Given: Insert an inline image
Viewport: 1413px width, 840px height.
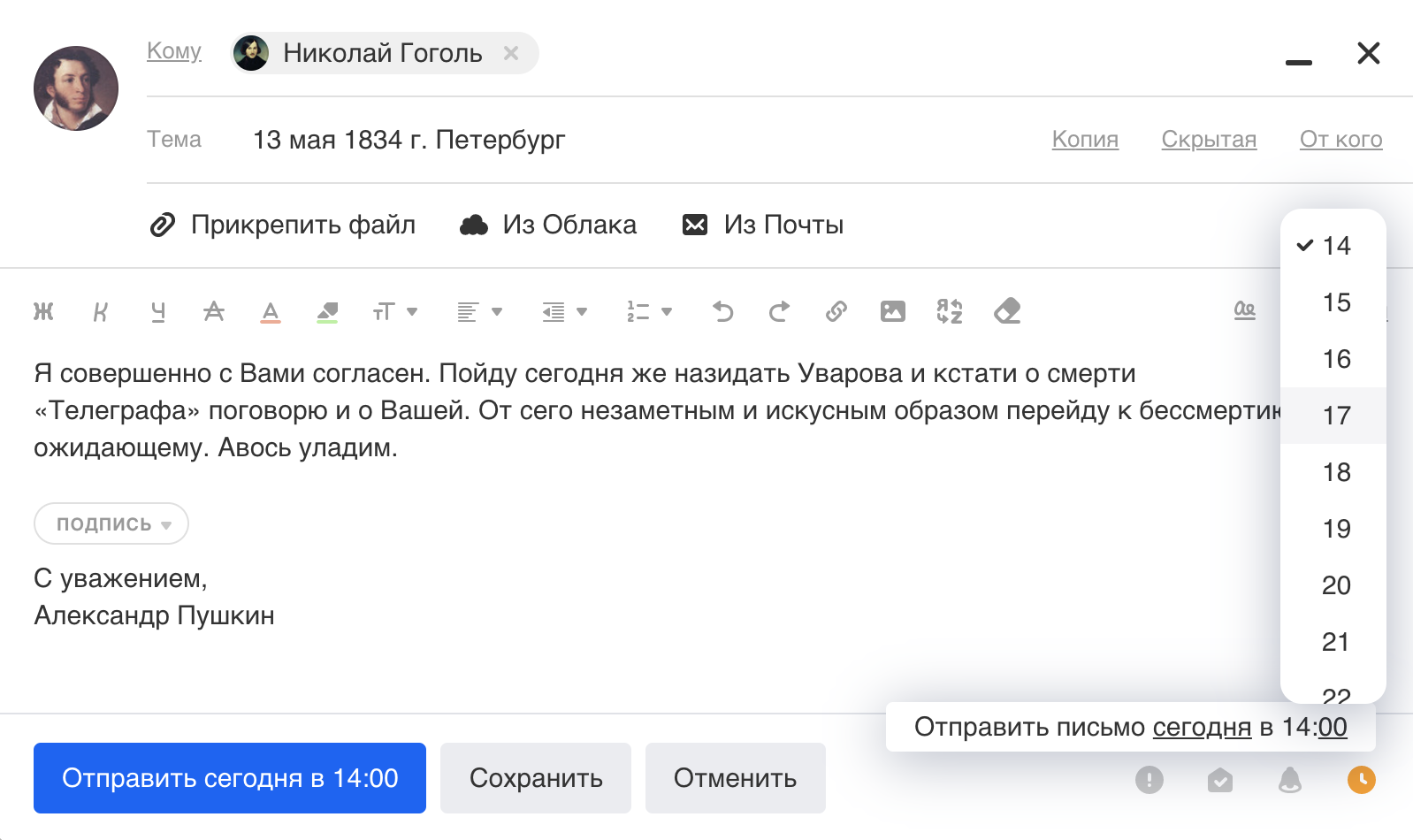Looking at the screenshot, I should coord(893,311).
